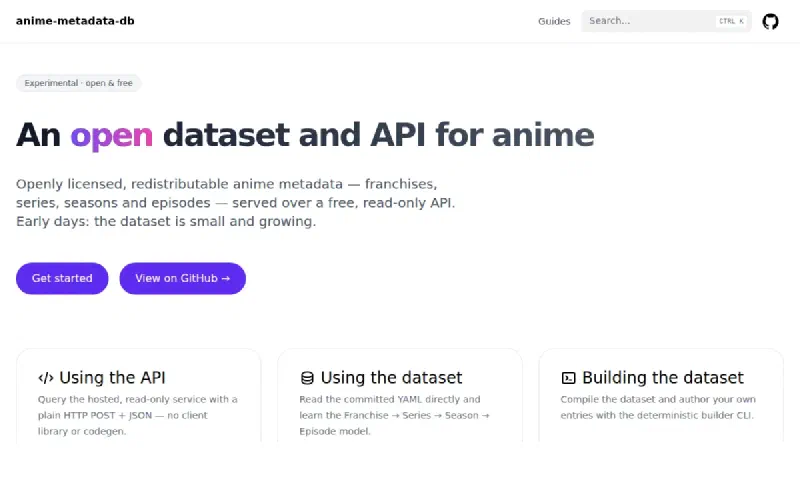Open the Using the dataset card title
Screen dimensions: 800x500
click(391, 378)
